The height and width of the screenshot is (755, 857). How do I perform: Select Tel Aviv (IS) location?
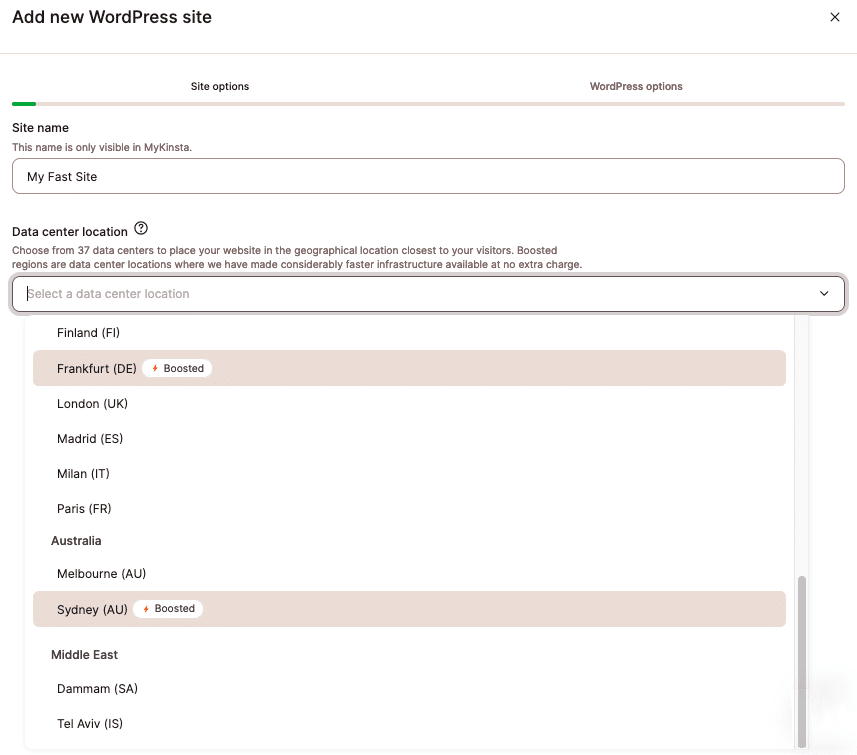[90, 724]
